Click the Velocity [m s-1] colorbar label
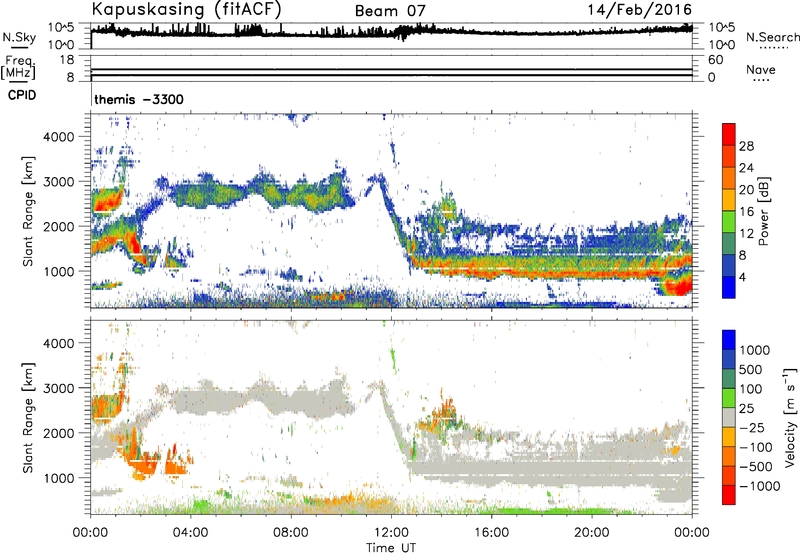 [790, 417]
